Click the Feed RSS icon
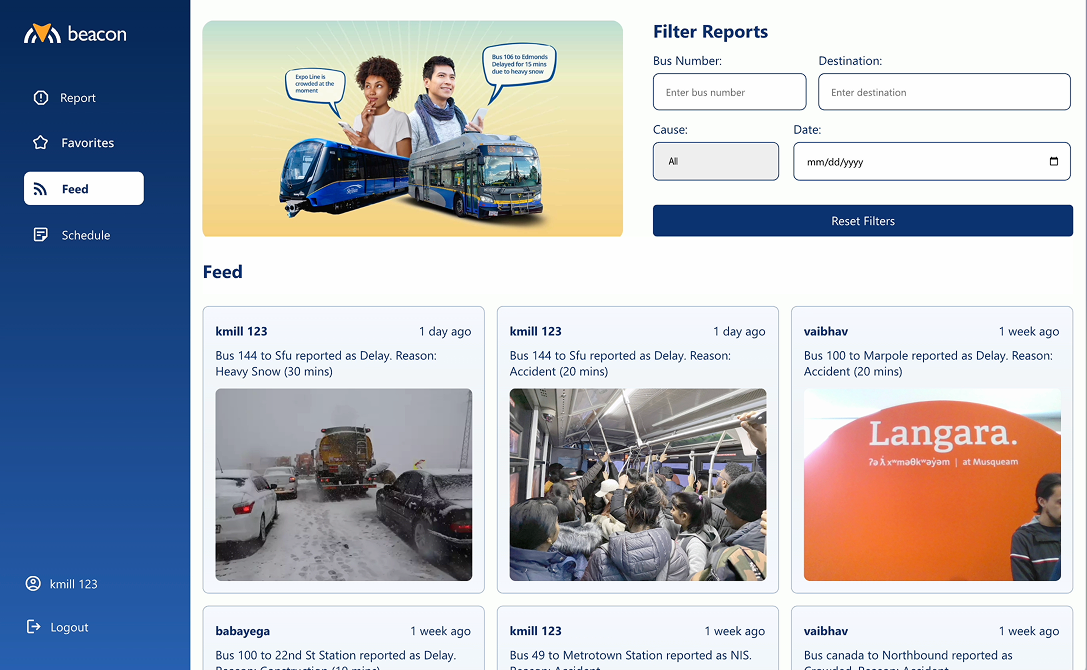The width and height of the screenshot is (1087, 670). pyautogui.click(x=40, y=189)
